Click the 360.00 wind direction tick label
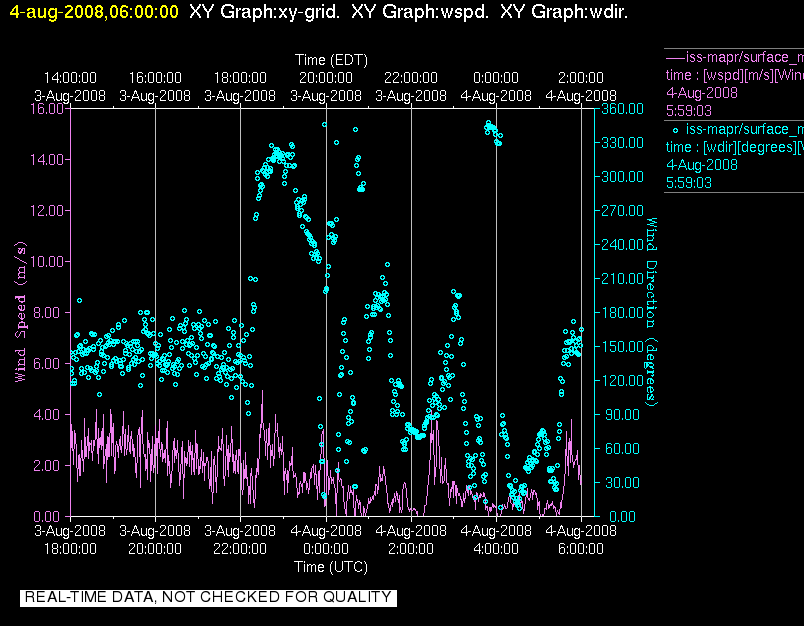Screen dimensions: 804x626 [622, 109]
